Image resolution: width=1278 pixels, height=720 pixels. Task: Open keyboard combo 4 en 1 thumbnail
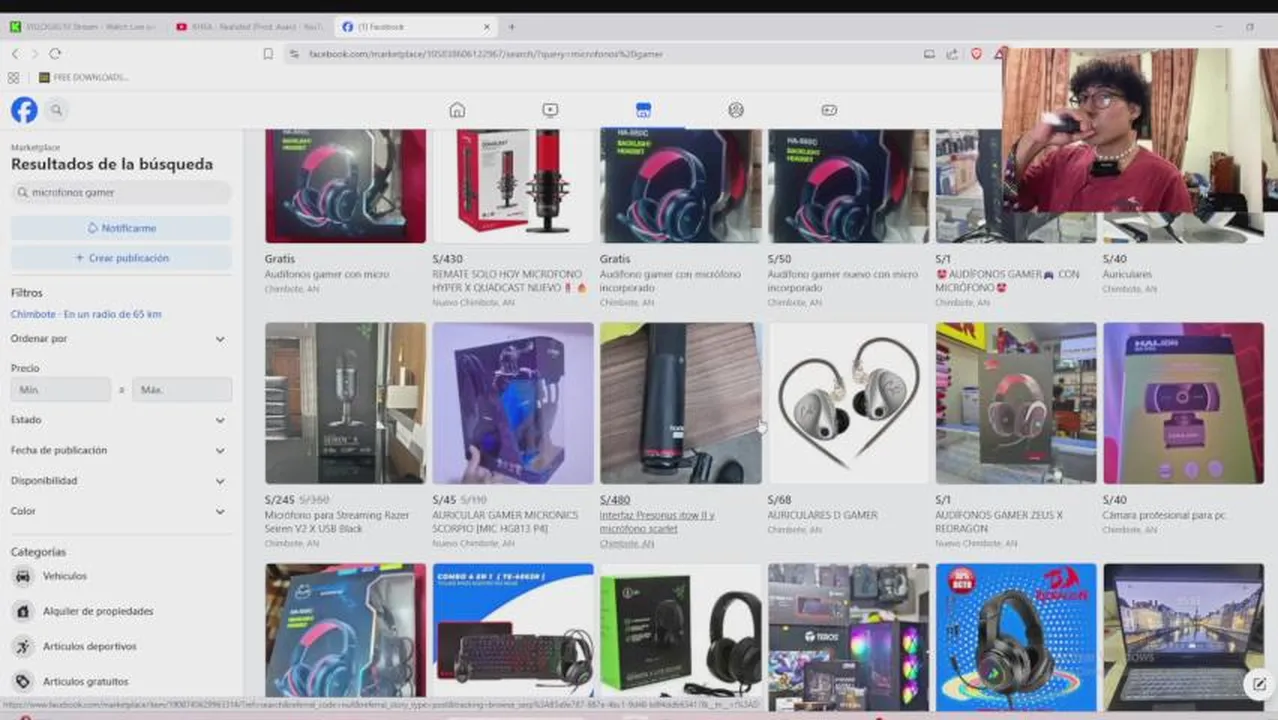point(513,630)
